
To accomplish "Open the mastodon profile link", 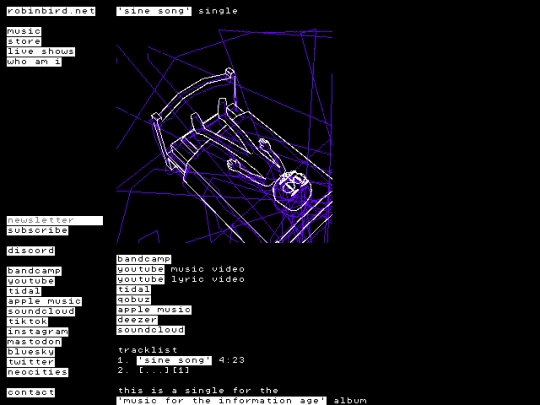I will pos(34,342).
